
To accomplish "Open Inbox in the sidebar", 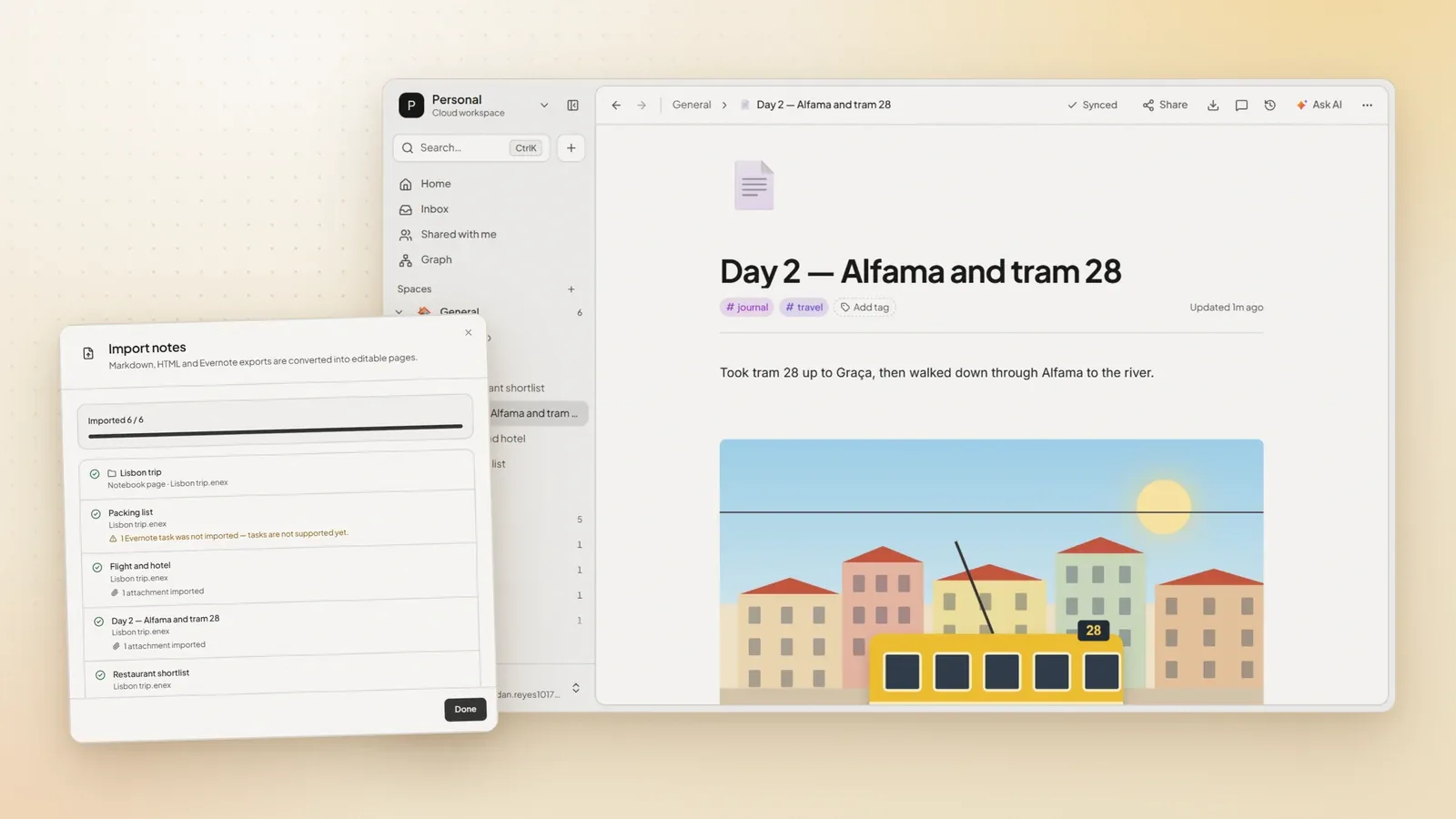I will point(490,209).
